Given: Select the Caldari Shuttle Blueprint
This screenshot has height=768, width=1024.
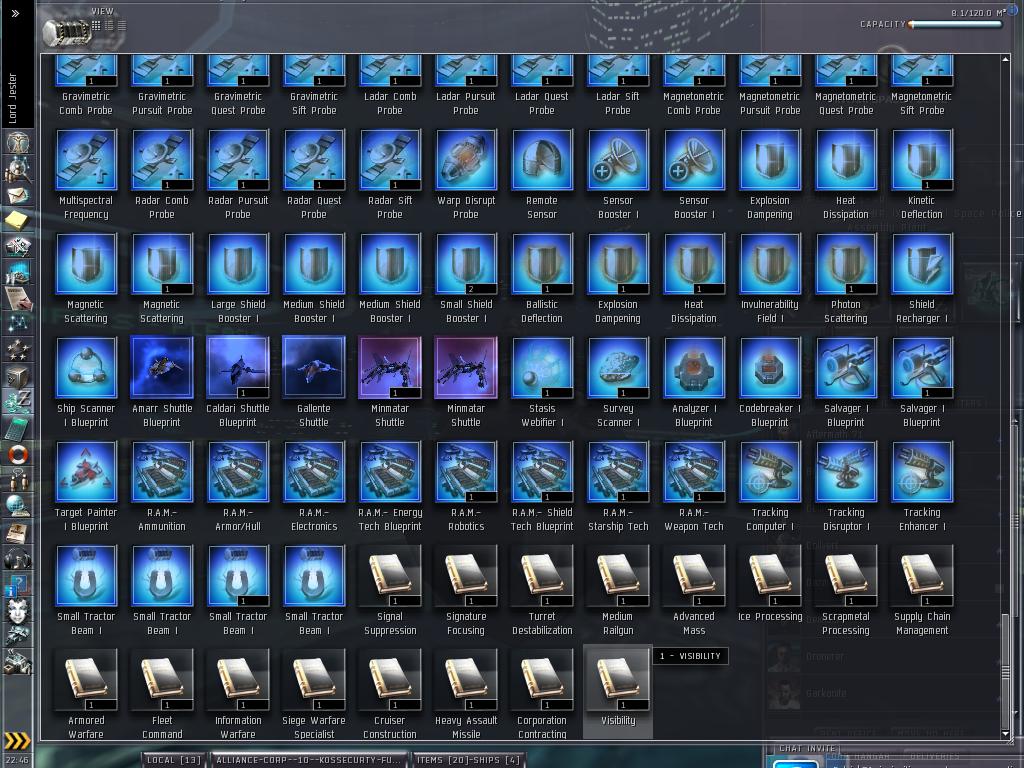Looking at the screenshot, I should point(238,383).
